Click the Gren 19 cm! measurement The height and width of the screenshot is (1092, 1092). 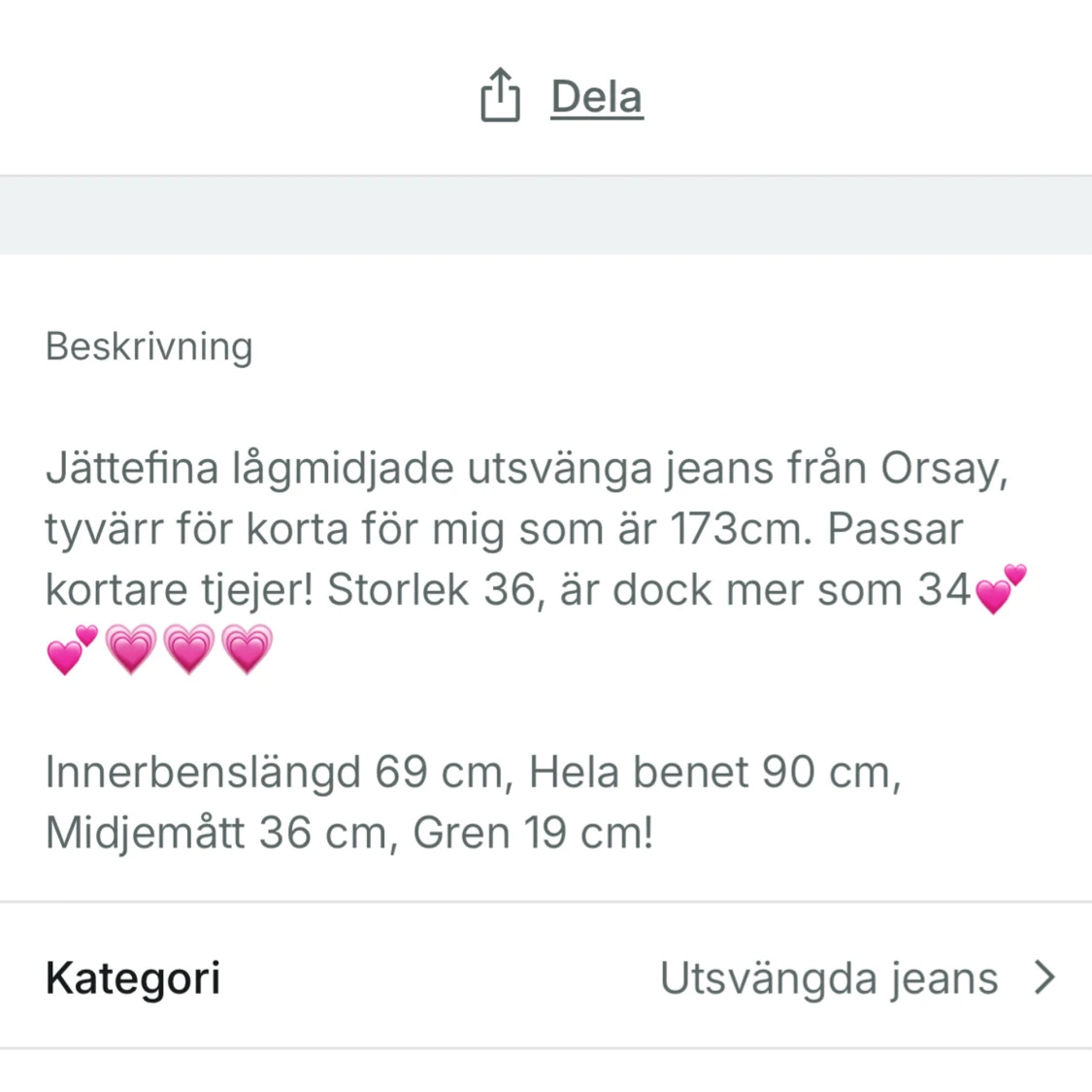534,833
